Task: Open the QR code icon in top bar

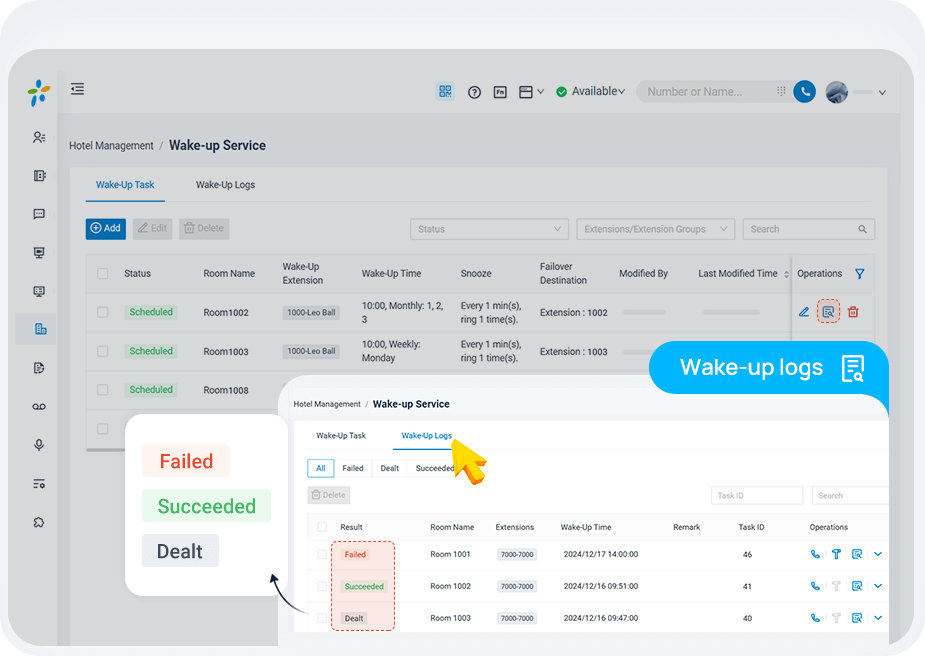Action: coord(446,91)
